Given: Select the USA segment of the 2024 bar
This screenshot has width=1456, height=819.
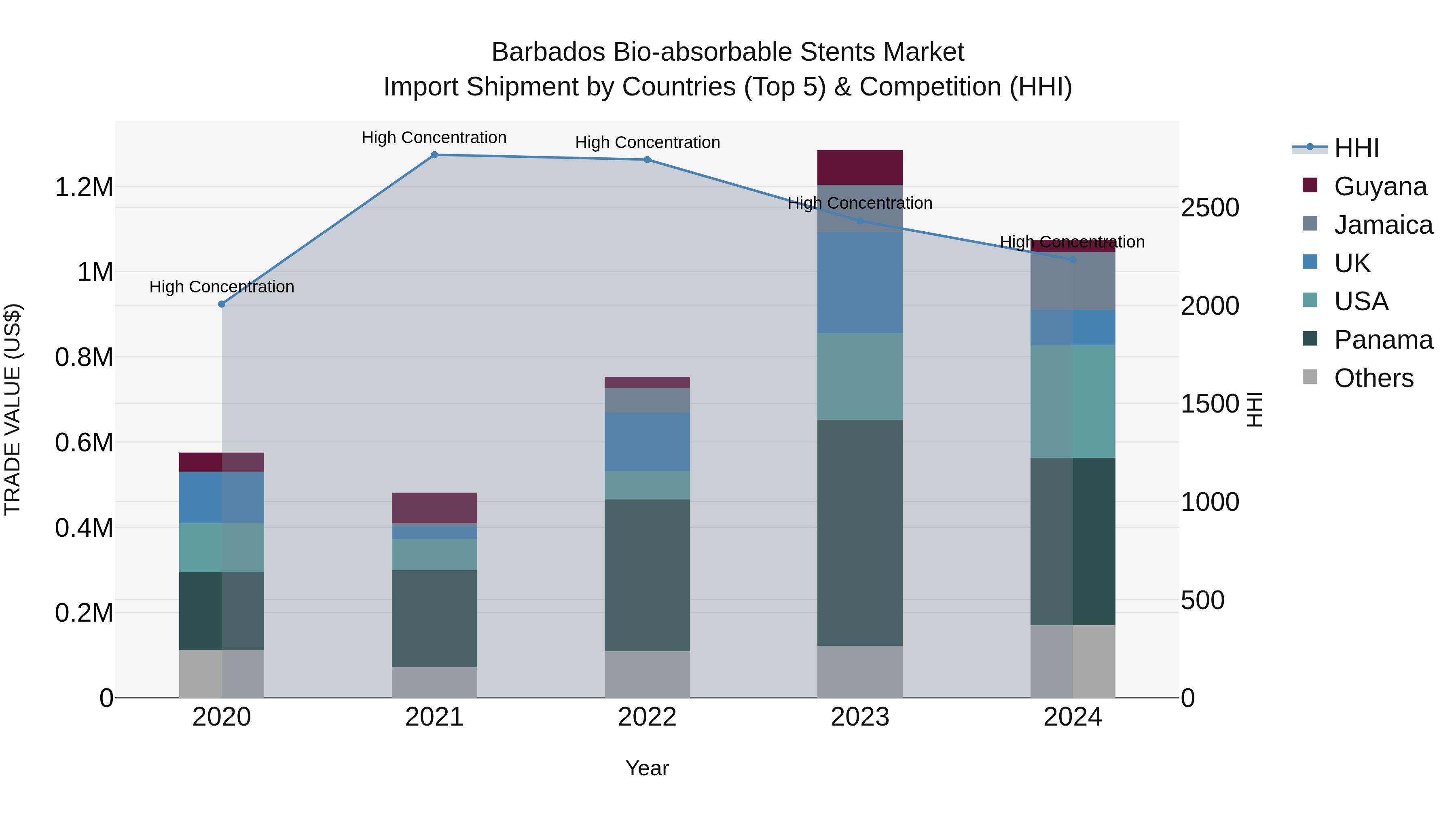Looking at the screenshot, I should [1073, 402].
